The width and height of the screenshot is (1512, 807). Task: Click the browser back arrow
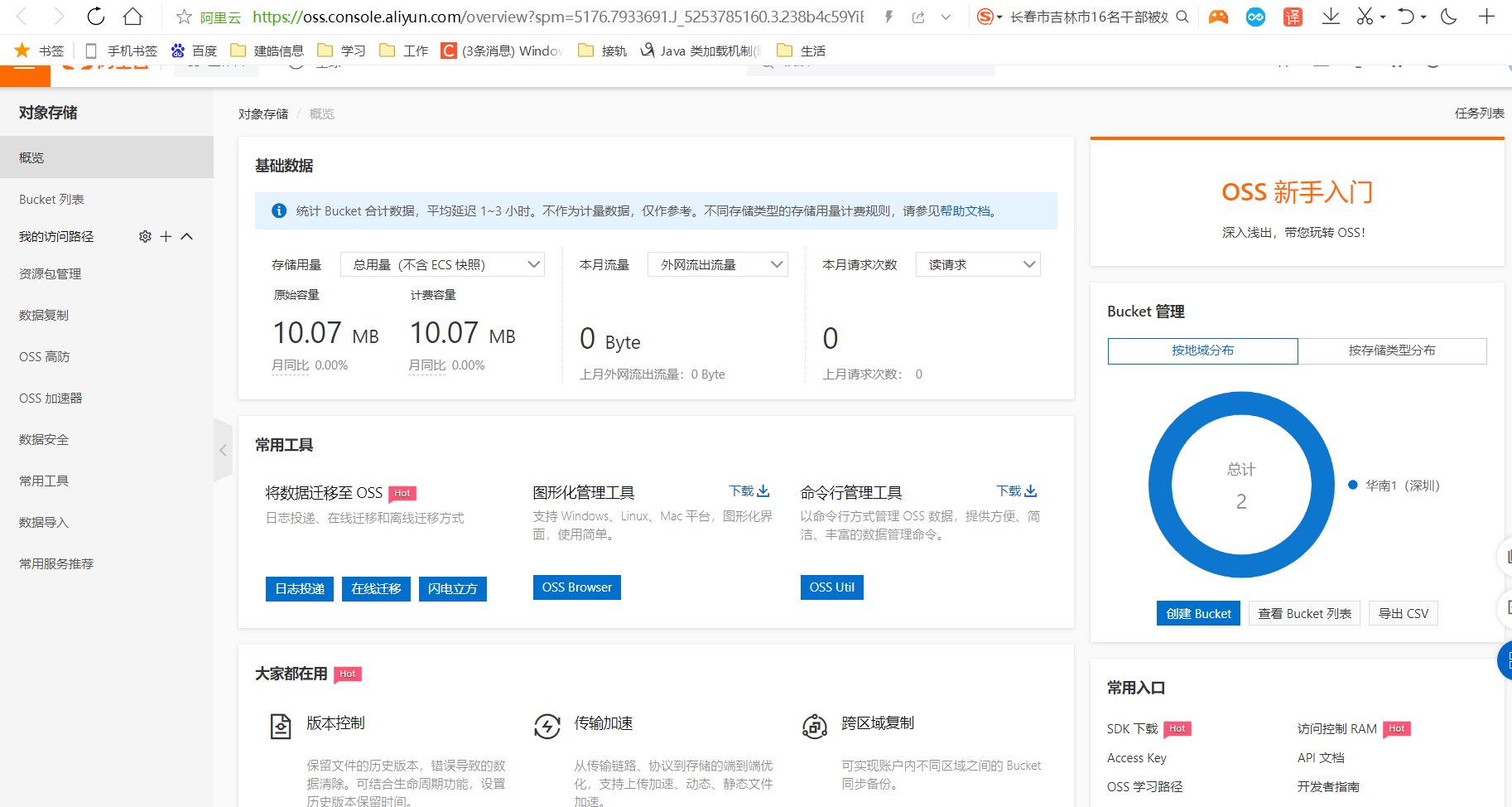point(22,17)
